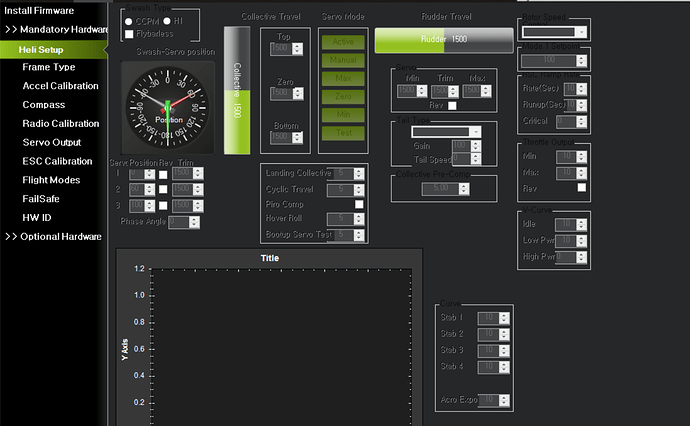Open the Servo Output page

51,143
